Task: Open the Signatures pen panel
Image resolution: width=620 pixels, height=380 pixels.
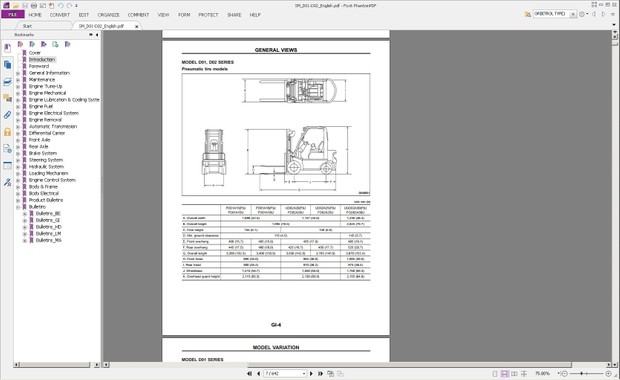Action: (8, 182)
